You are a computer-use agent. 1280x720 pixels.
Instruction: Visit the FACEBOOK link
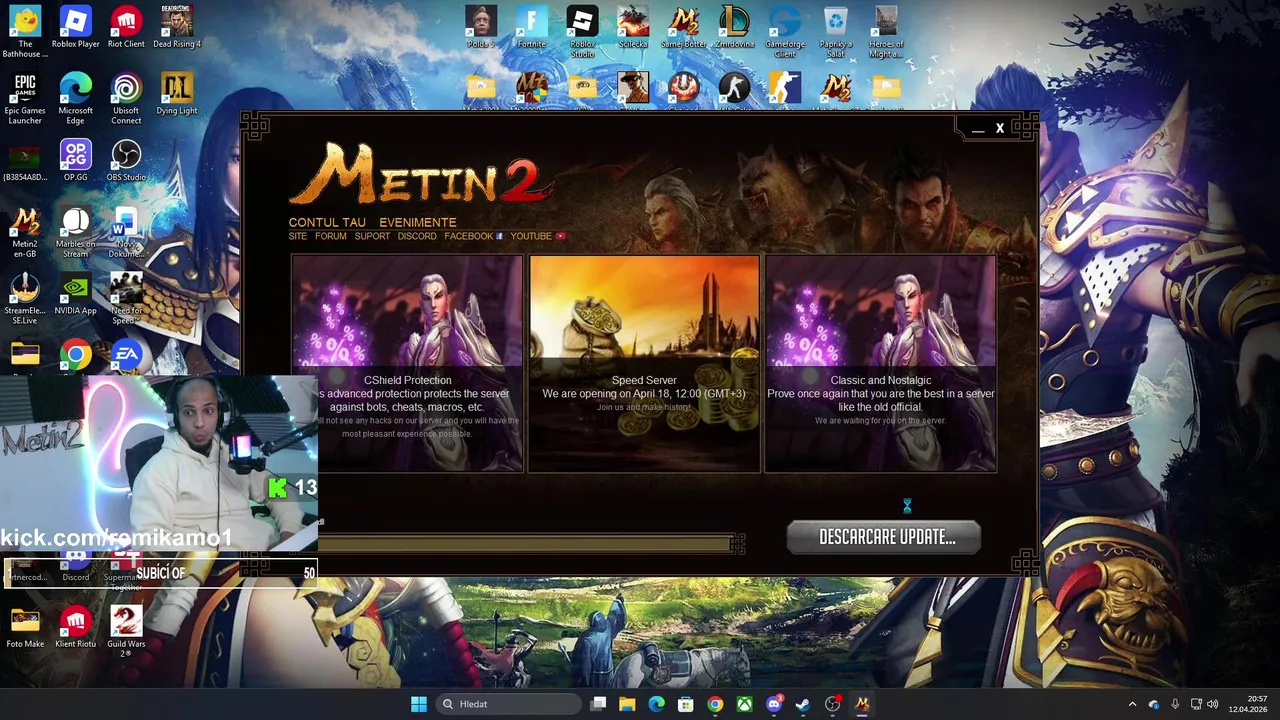point(473,236)
